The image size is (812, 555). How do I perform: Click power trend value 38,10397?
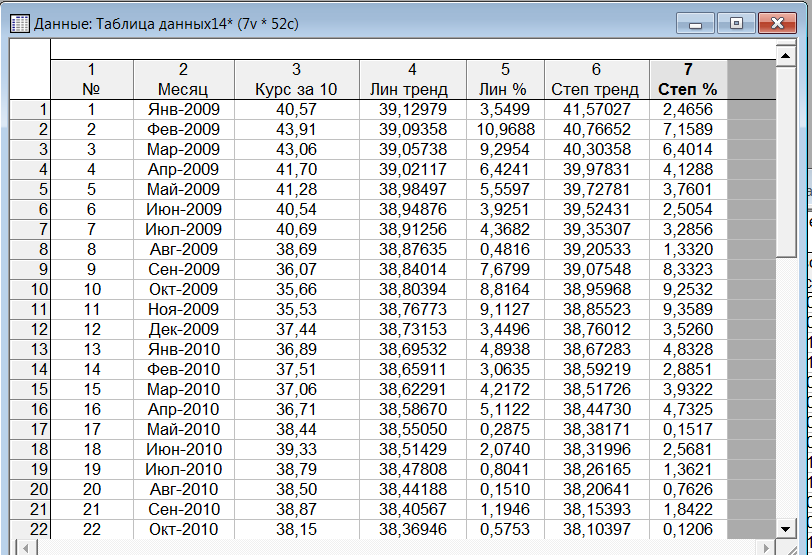(597, 530)
